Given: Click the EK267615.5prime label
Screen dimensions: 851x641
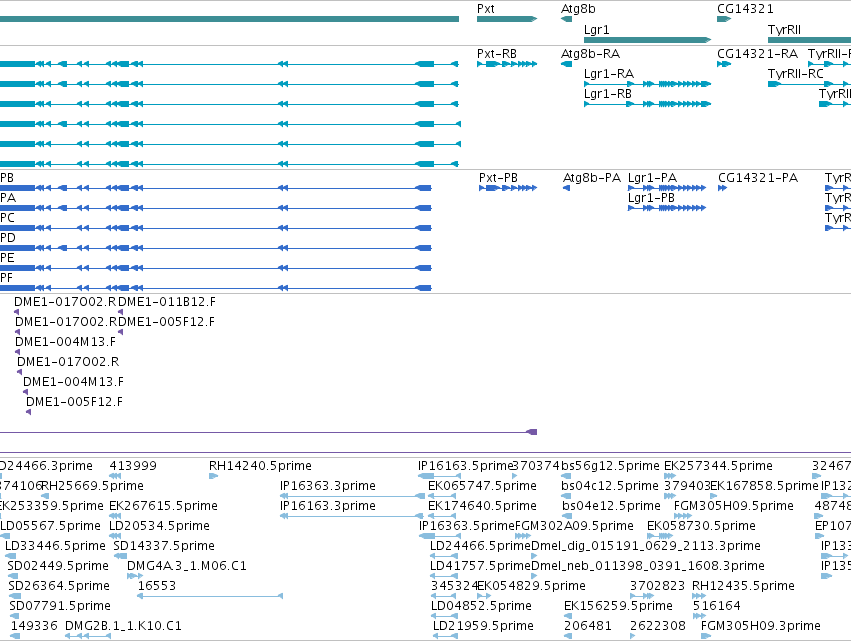Looking at the screenshot, I should pos(163,506).
